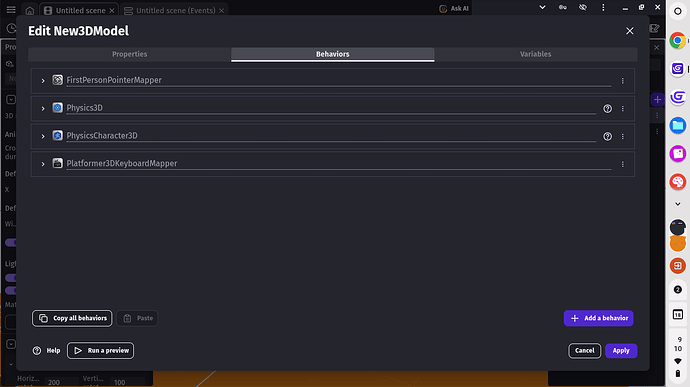Expand the Platformer3DKeyboardMapper behavior
Viewport: 690px width, 387px height.
click(x=43, y=164)
